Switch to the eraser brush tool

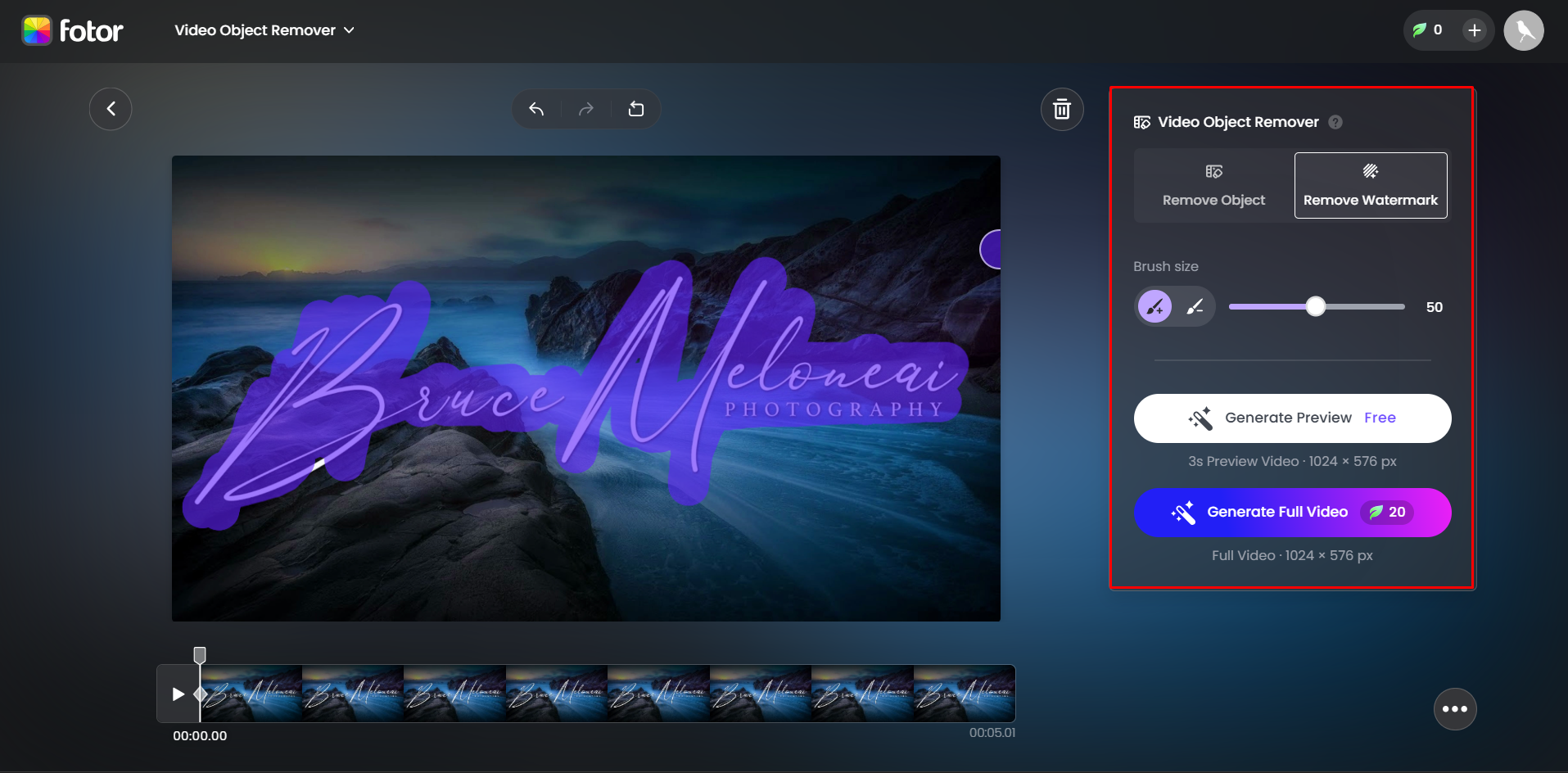click(1195, 305)
